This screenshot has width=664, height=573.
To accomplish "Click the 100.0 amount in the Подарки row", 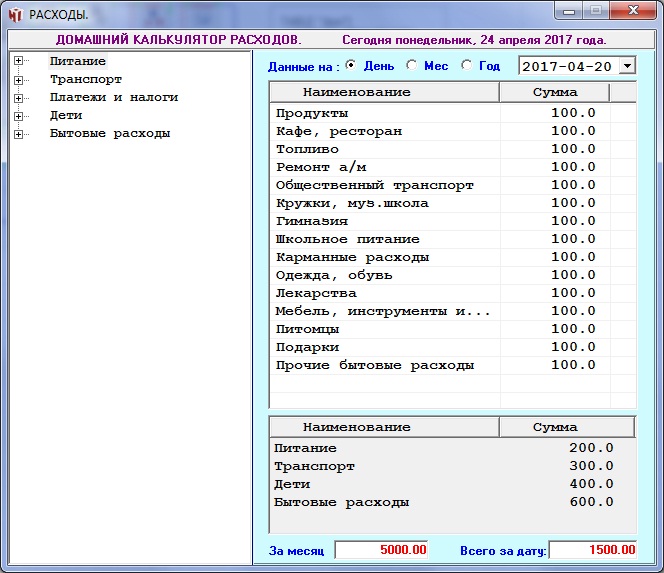I will tap(573, 347).
